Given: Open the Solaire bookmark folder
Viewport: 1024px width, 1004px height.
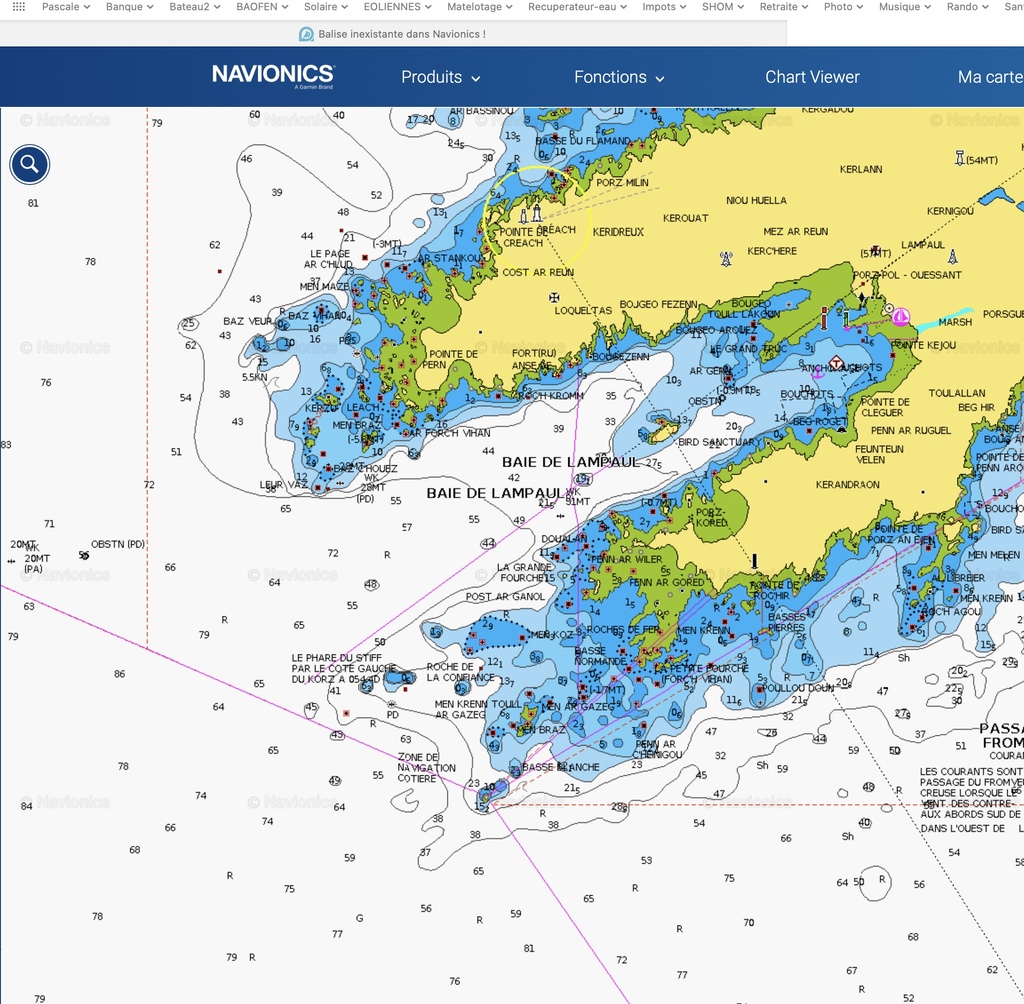Looking at the screenshot, I should click(x=326, y=7).
